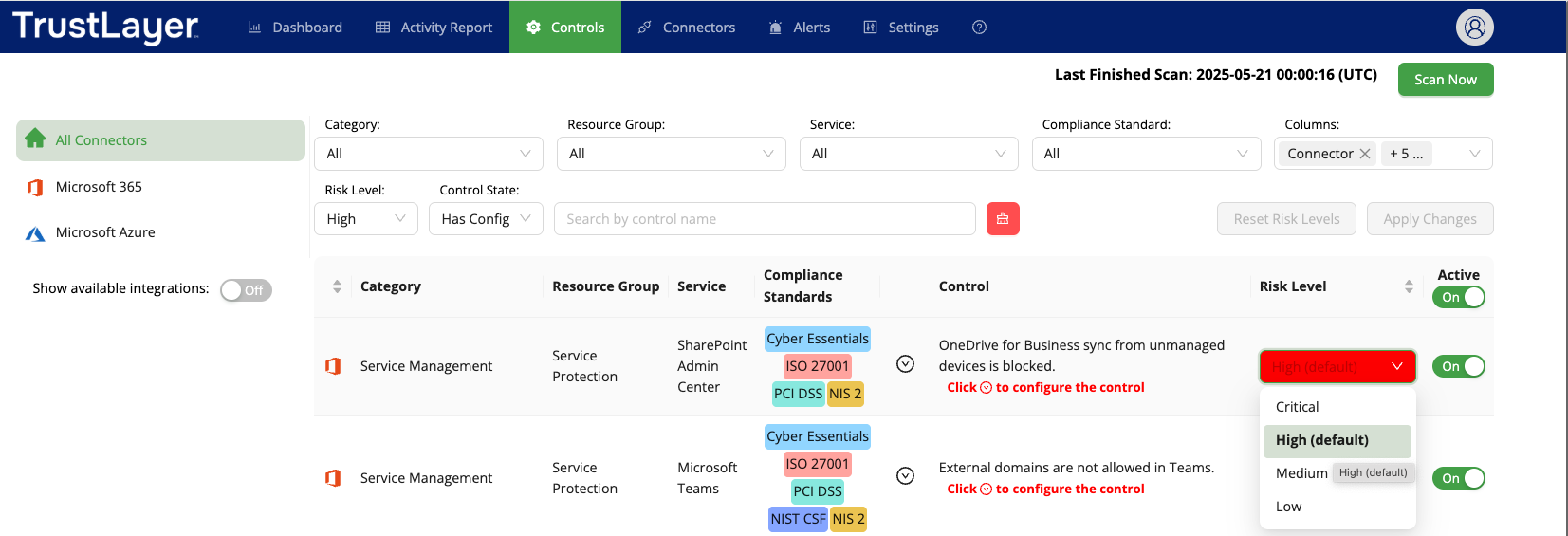Open the Alerts tab
The height and width of the screenshot is (536, 1568).
point(800,28)
